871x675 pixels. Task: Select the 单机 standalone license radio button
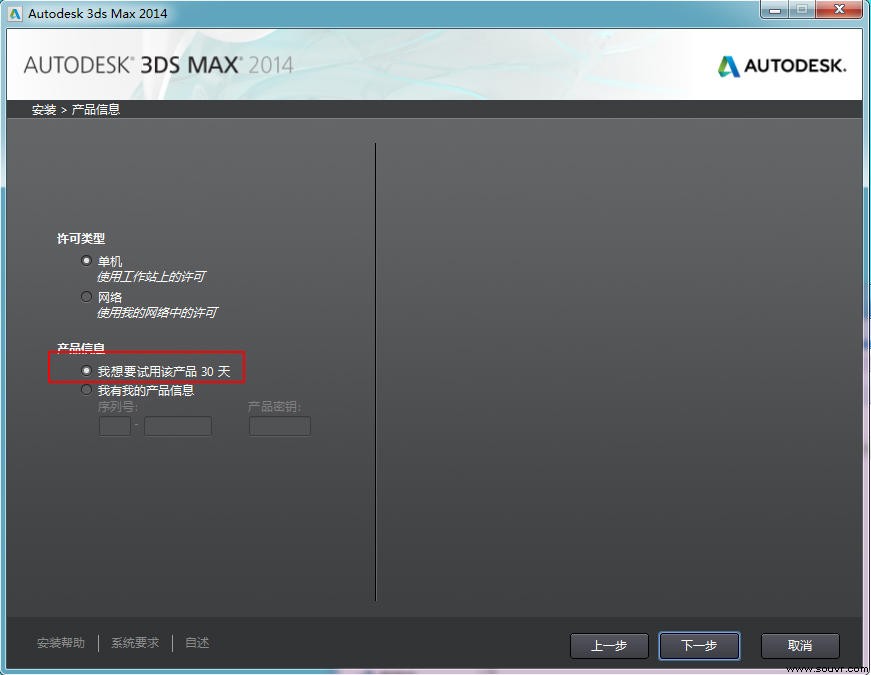point(86,260)
